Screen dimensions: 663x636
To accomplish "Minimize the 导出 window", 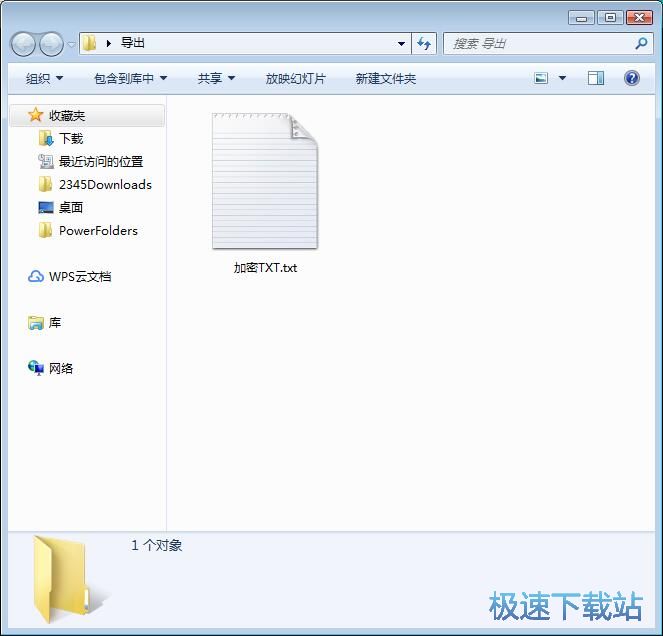I will [x=581, y=18].
